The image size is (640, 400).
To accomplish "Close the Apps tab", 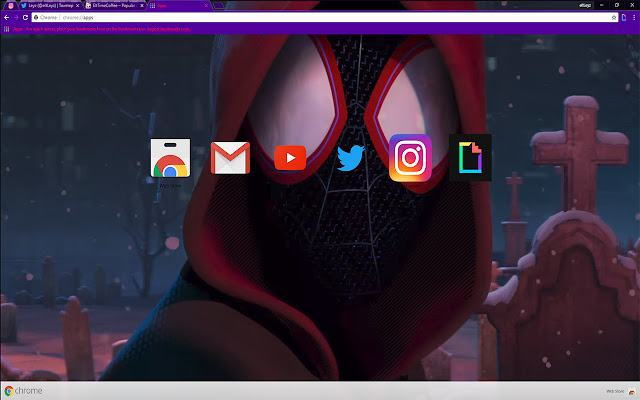I will pos(206,6).
